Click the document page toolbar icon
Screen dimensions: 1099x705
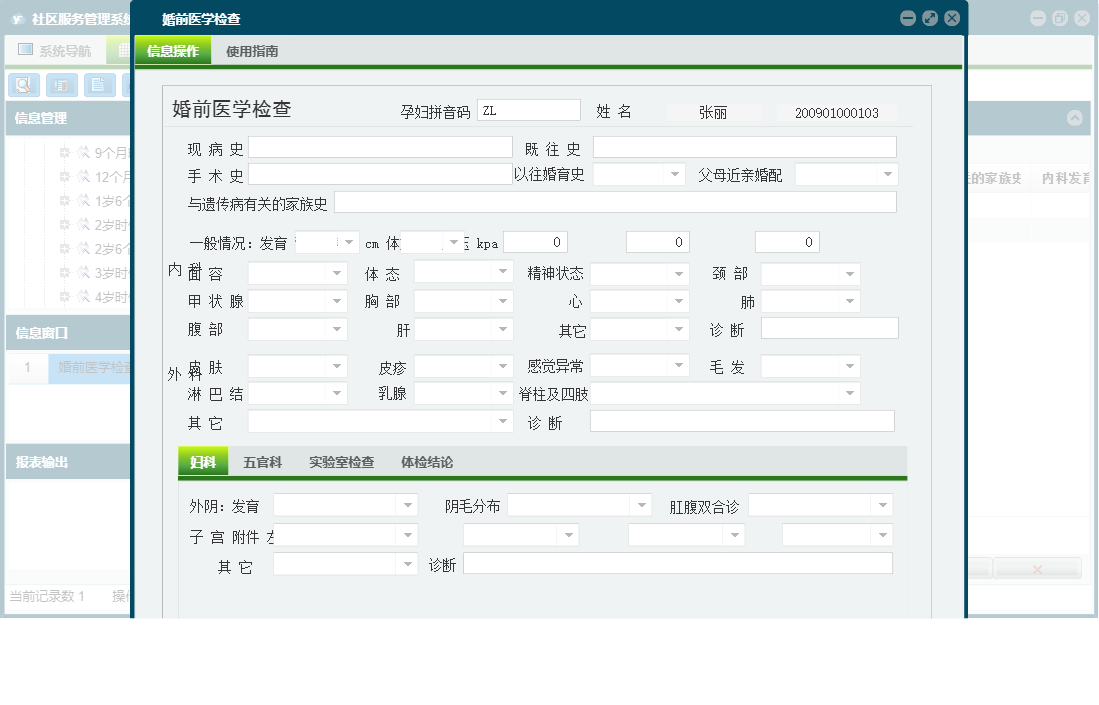click(99, 85)
